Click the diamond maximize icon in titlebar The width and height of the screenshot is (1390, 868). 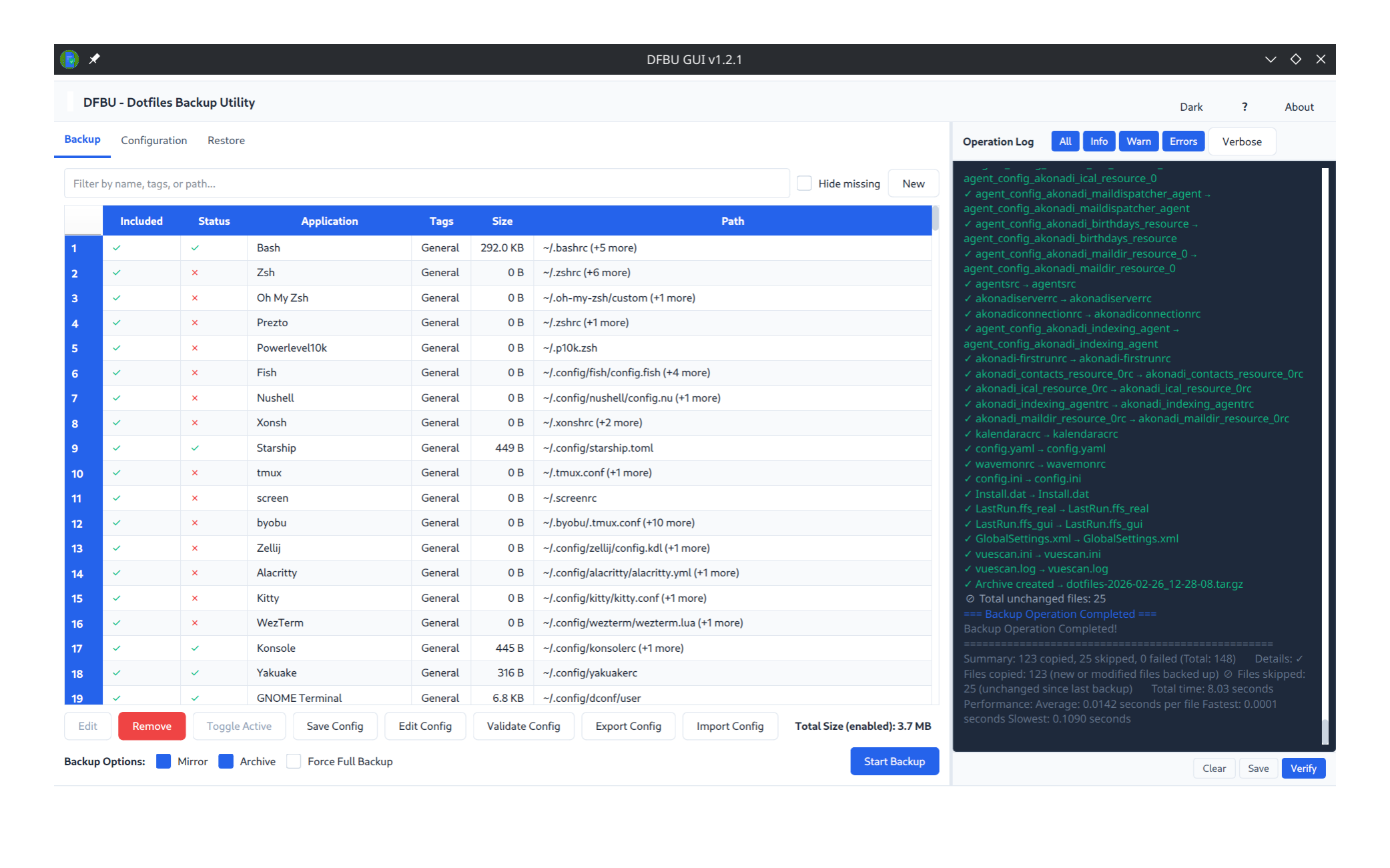click(x=1295, y=59)
